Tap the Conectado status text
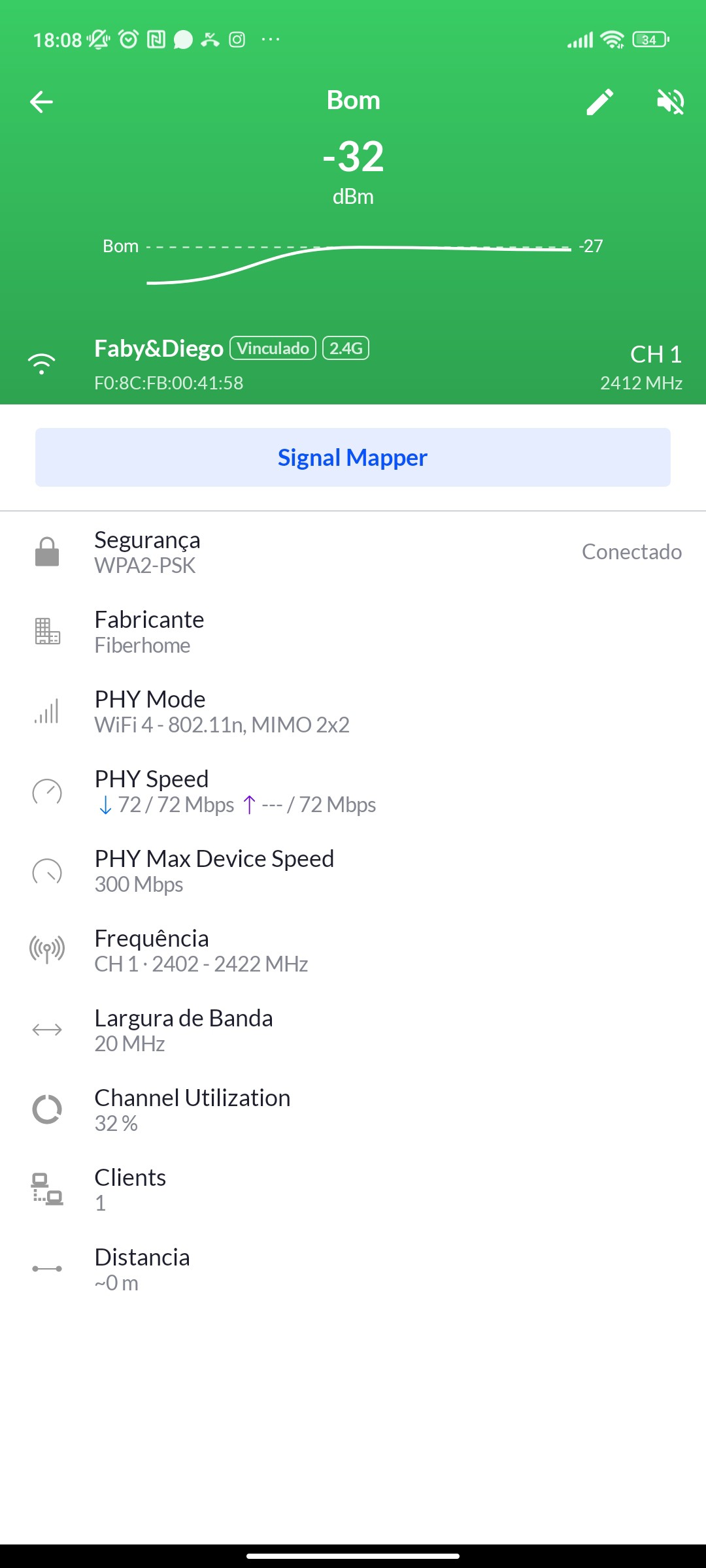Image resolution: width=706 pixels, height=1568 pixels. click(631, 552)
